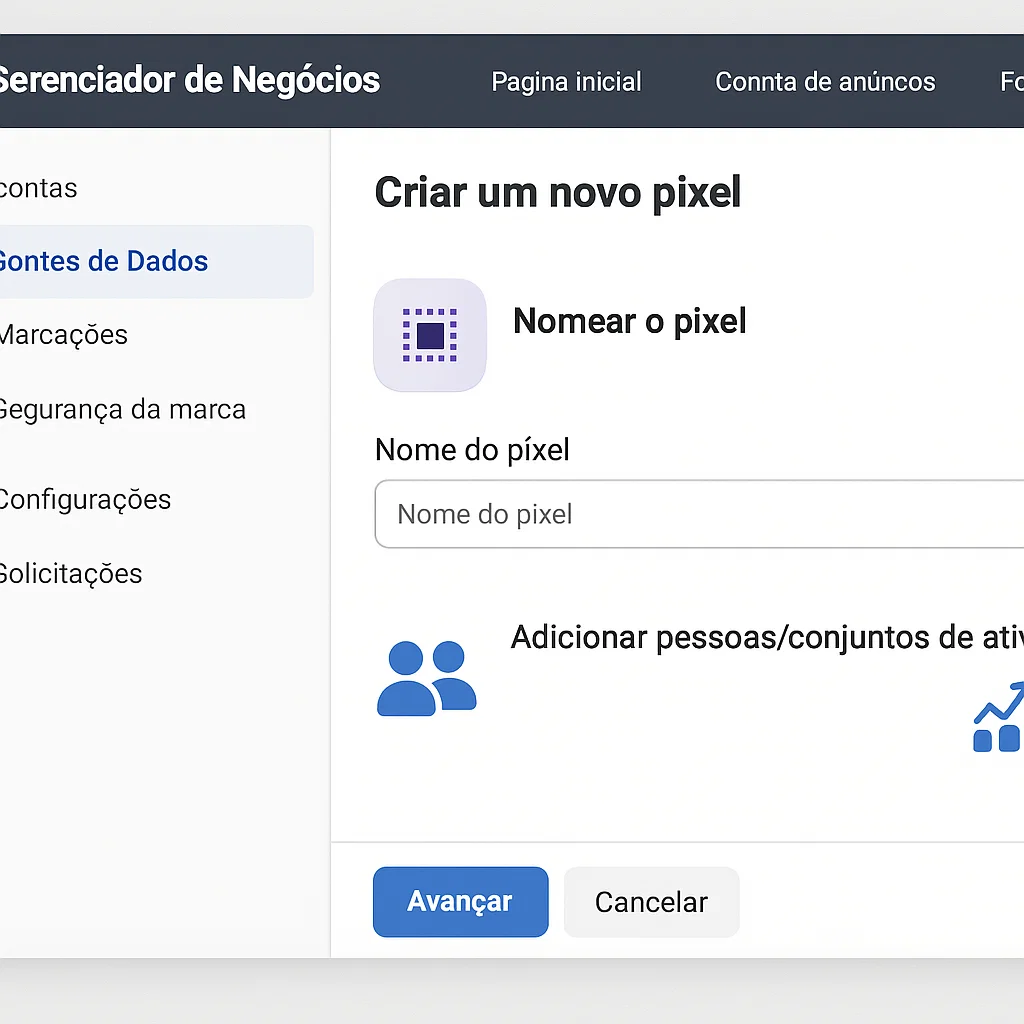
Task: Click the purple pixel square icon
Action: coord(430,335)
